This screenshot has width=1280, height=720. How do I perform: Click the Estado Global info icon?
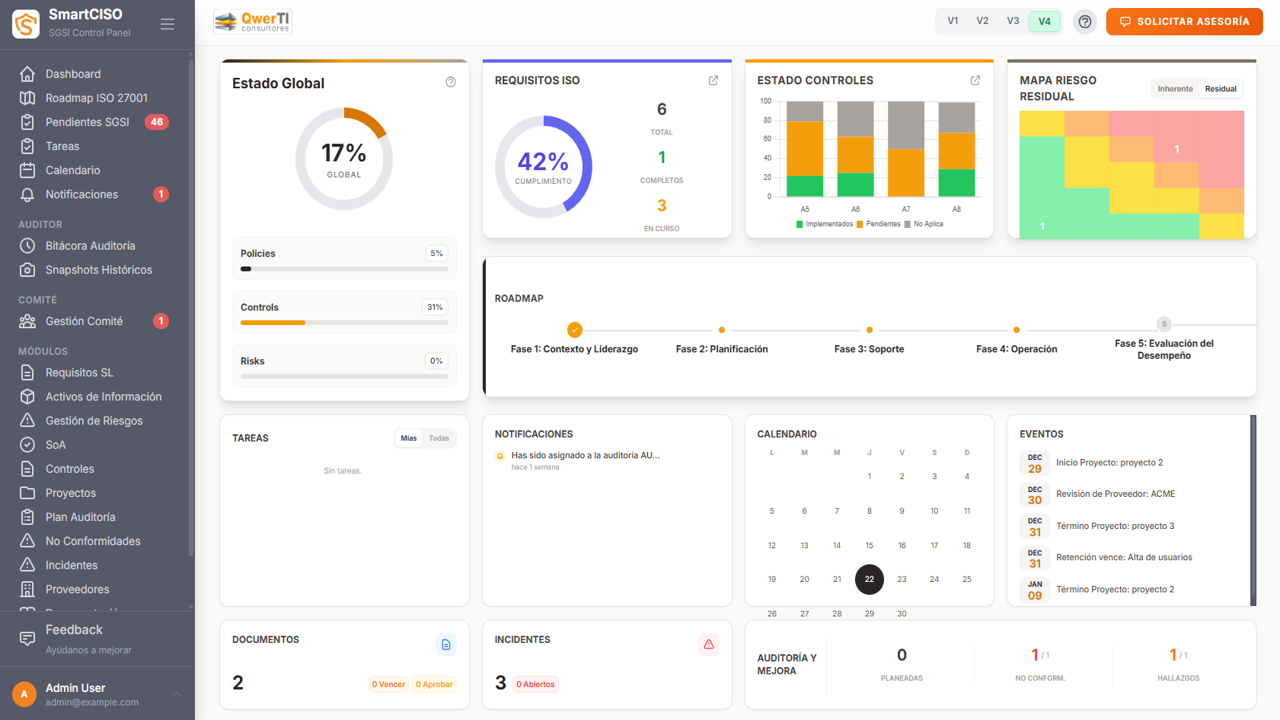point(450,83)
